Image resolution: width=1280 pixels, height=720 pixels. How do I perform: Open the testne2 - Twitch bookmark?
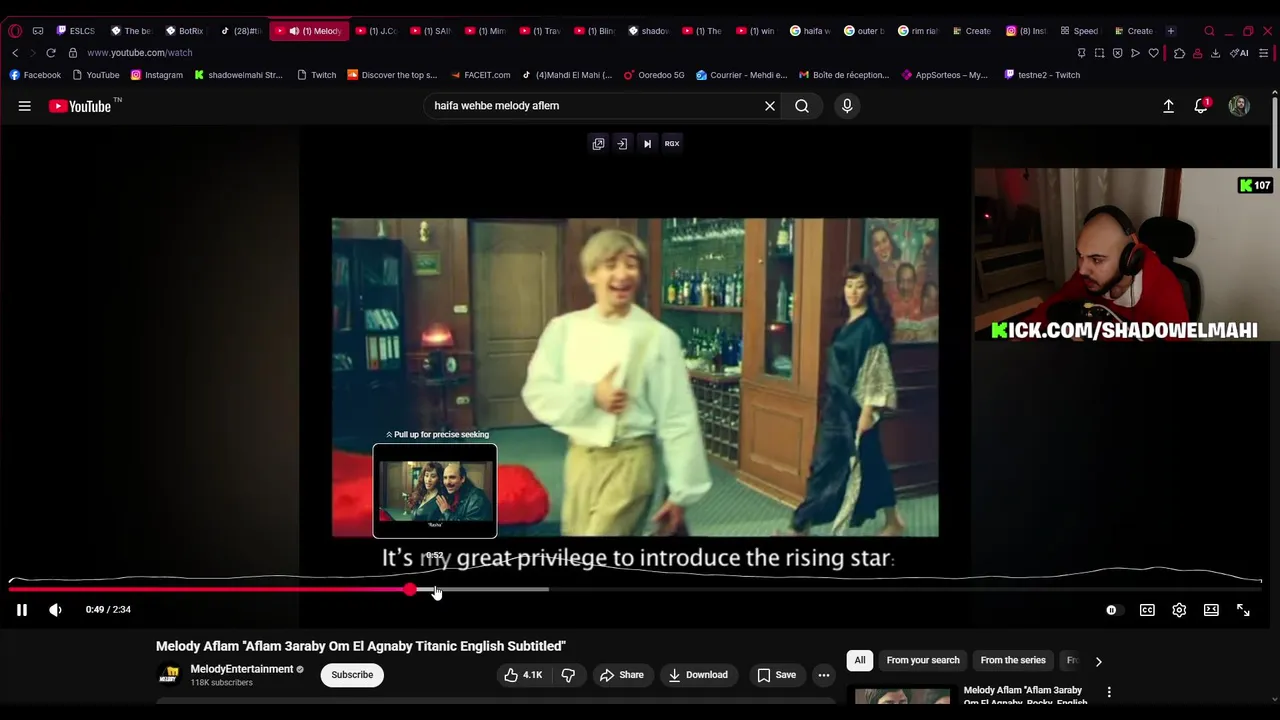tap(1042, 75)
